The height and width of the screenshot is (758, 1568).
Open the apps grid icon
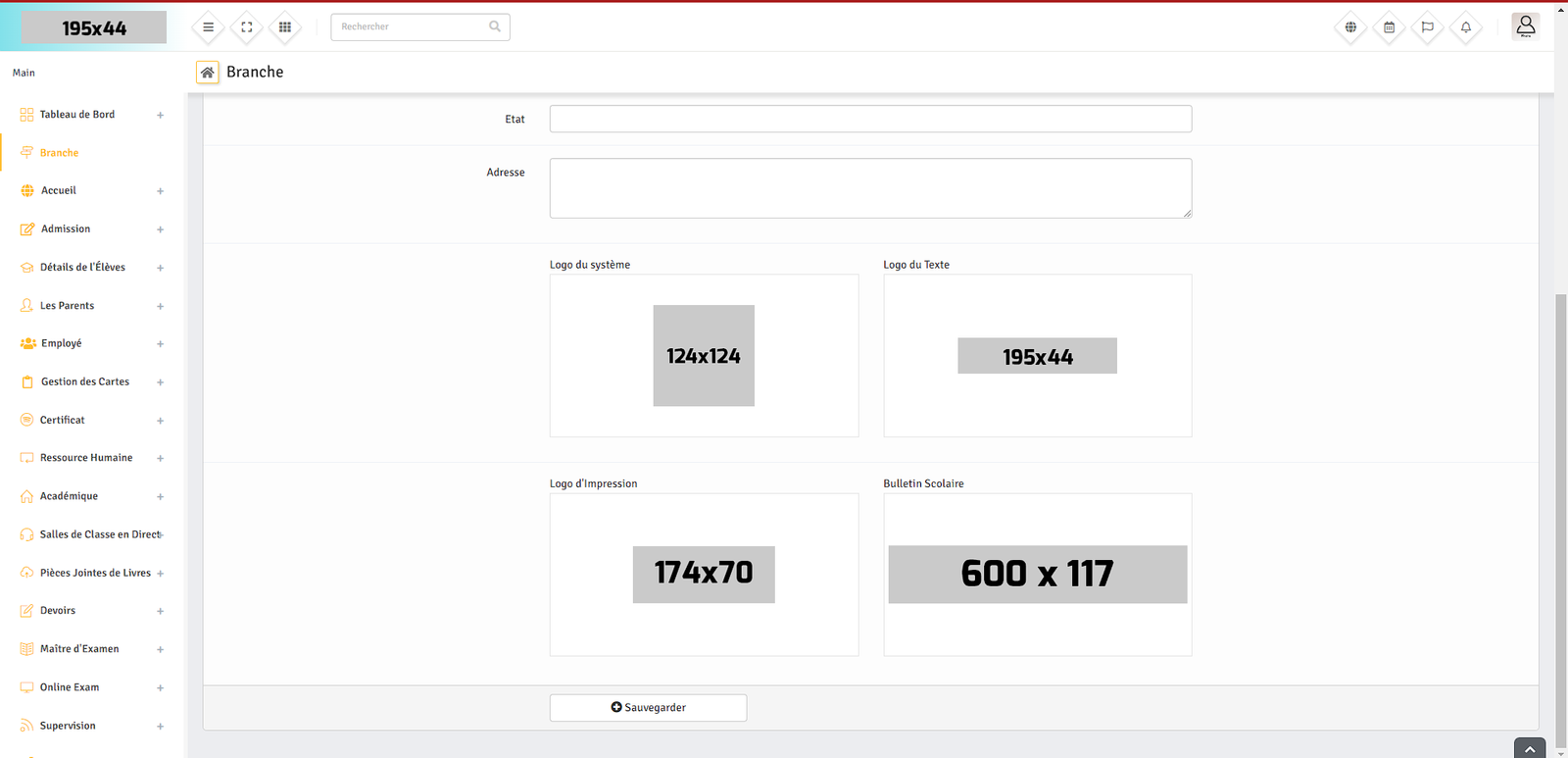(x=285, y=27)
